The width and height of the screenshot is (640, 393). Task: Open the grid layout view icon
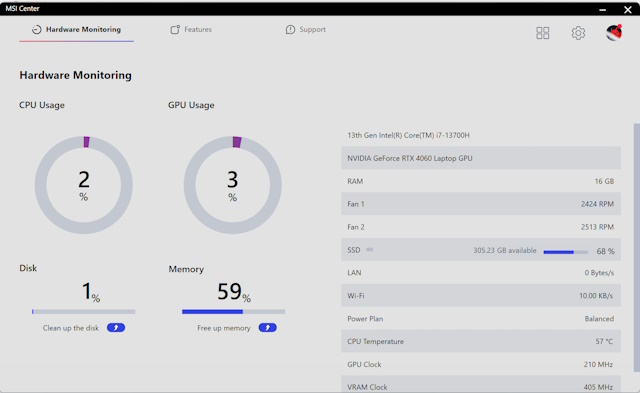click(542, 33)
